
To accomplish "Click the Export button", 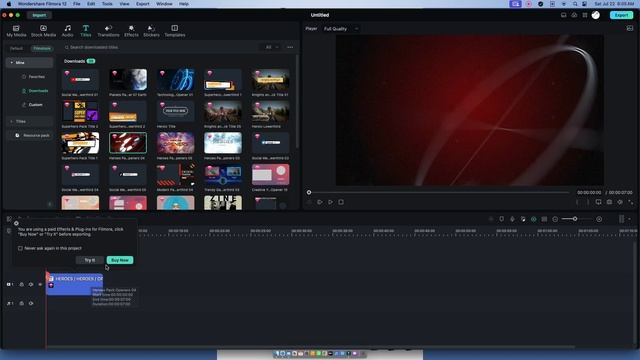I will [x=621, y=15].
